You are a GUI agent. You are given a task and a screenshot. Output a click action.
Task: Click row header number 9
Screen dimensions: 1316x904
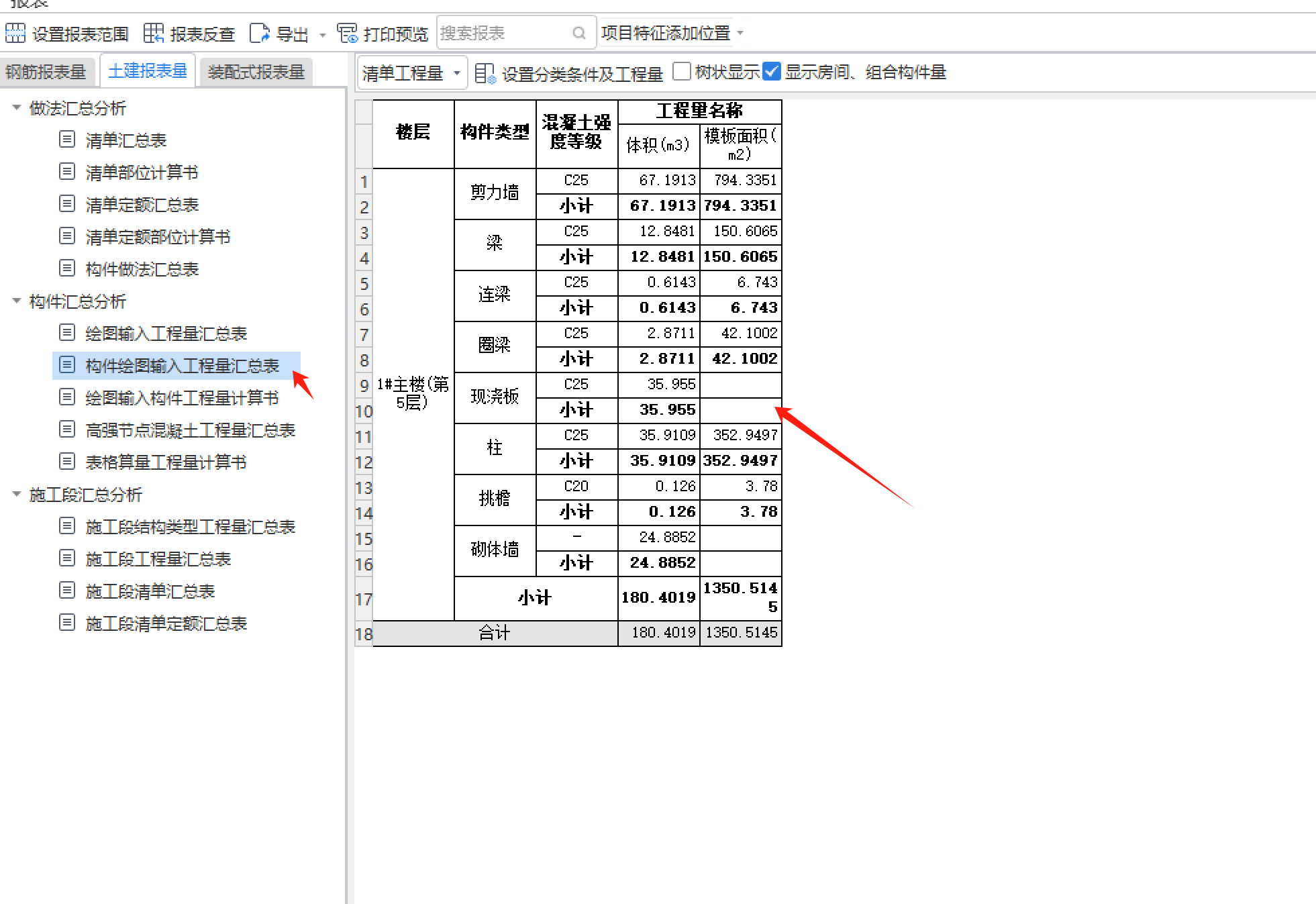pos(364,386)
